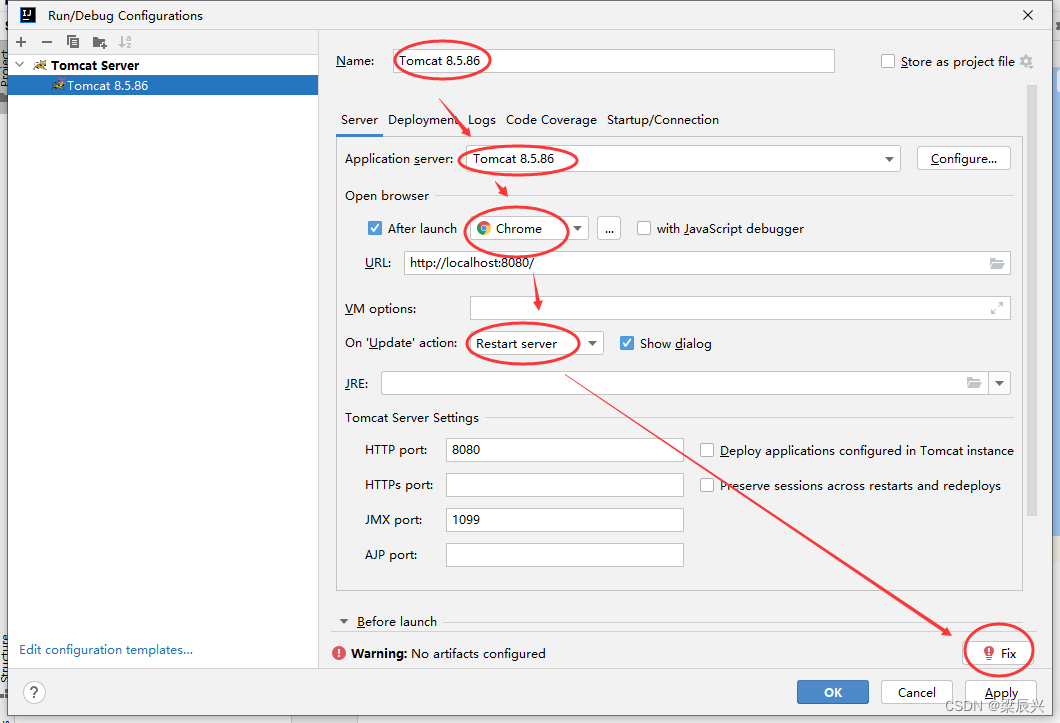Open the Application server dropdown
This screenshot has height=723, width=1060.
(x=888, y=159)
